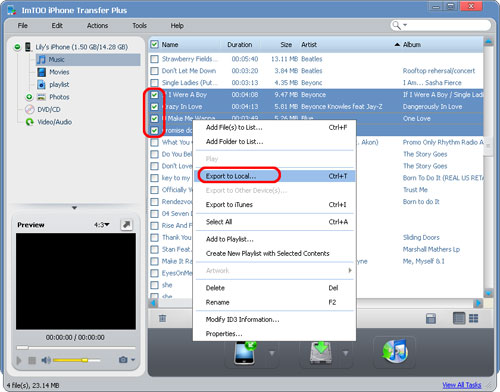
Task: Check the What You song checkbox
Action: point(154,142)
